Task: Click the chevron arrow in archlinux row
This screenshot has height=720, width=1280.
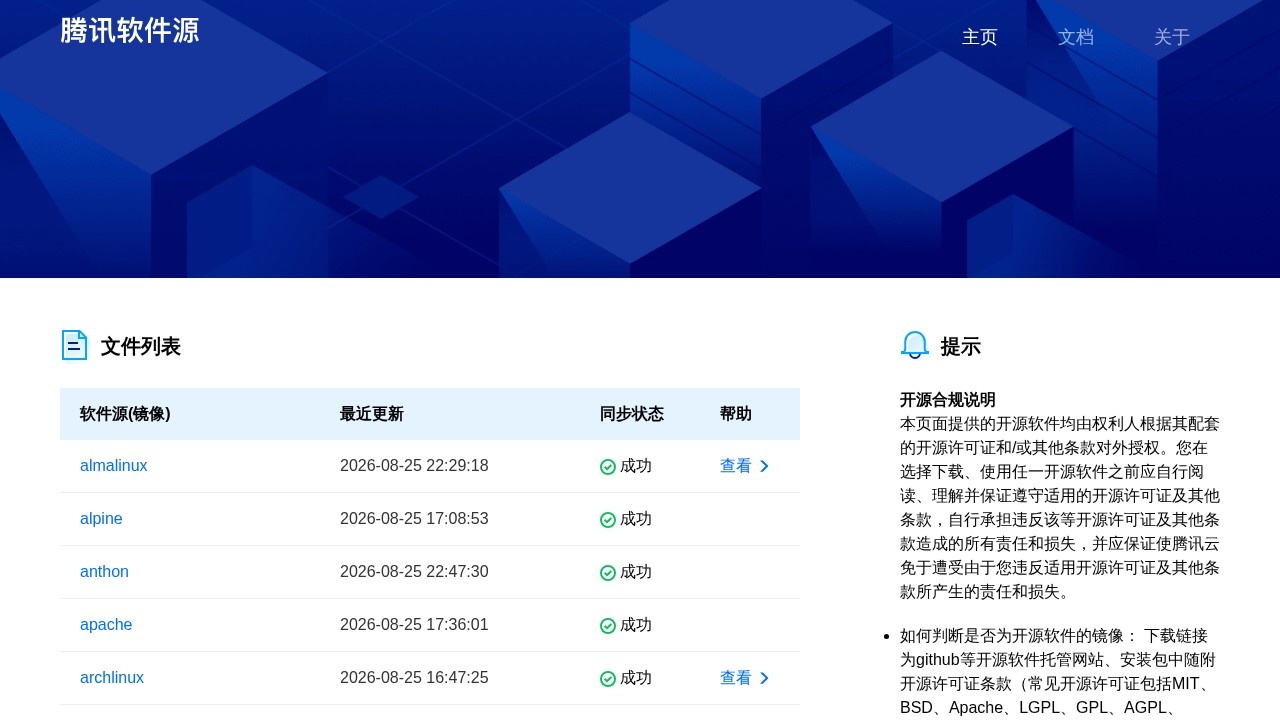Action: (x=765, y=678)
